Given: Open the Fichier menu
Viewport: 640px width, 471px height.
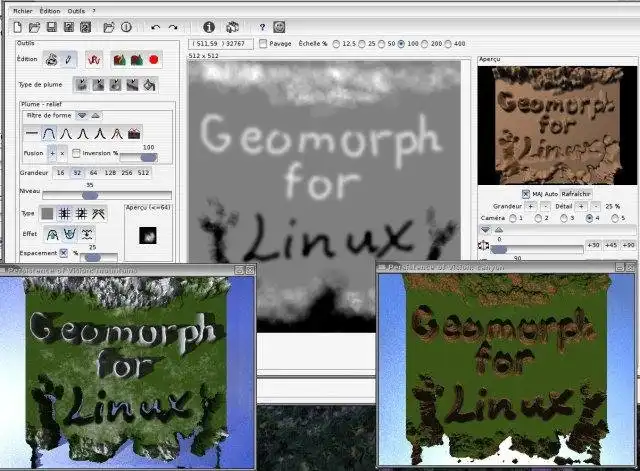Looking at the screenshot, I should (x=23, y=11).
